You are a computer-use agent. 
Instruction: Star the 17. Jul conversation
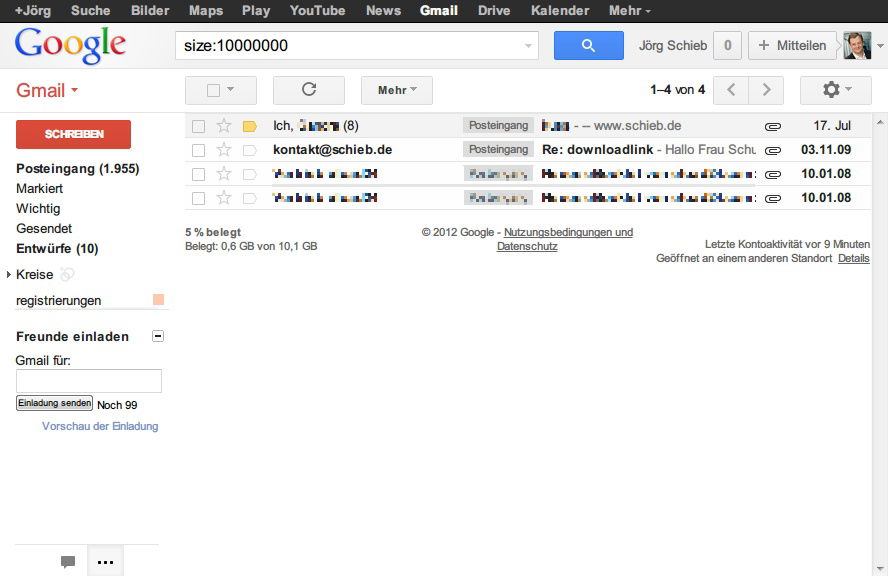tap(224, 126)
